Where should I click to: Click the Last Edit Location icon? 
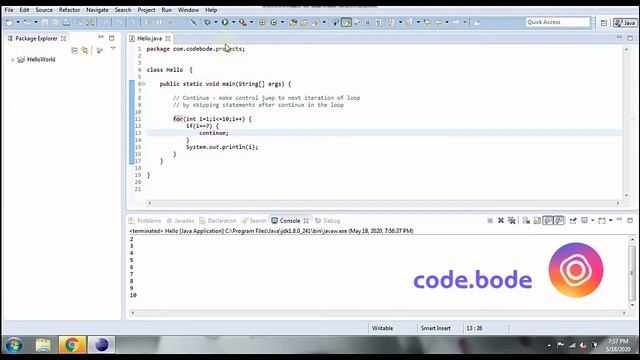[427, 22]
